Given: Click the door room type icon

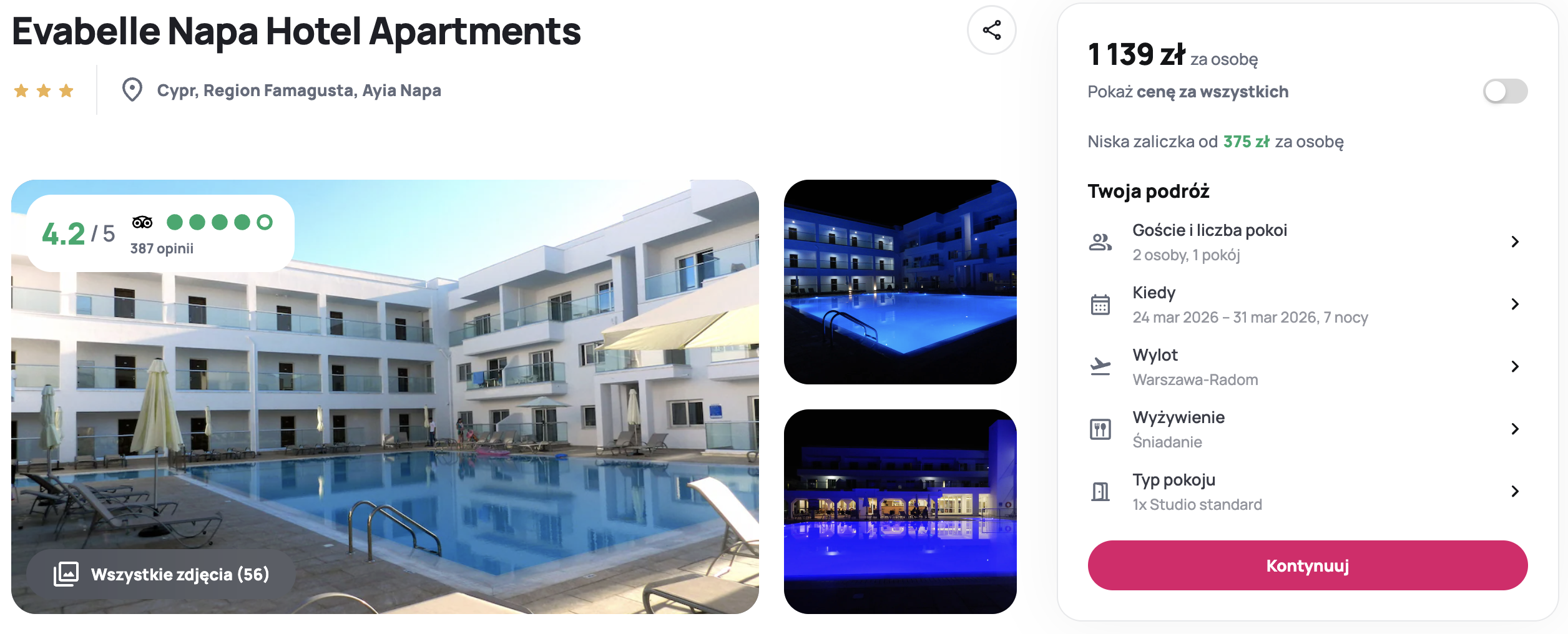Looking at the screenshot, I should pos(1100,492).
